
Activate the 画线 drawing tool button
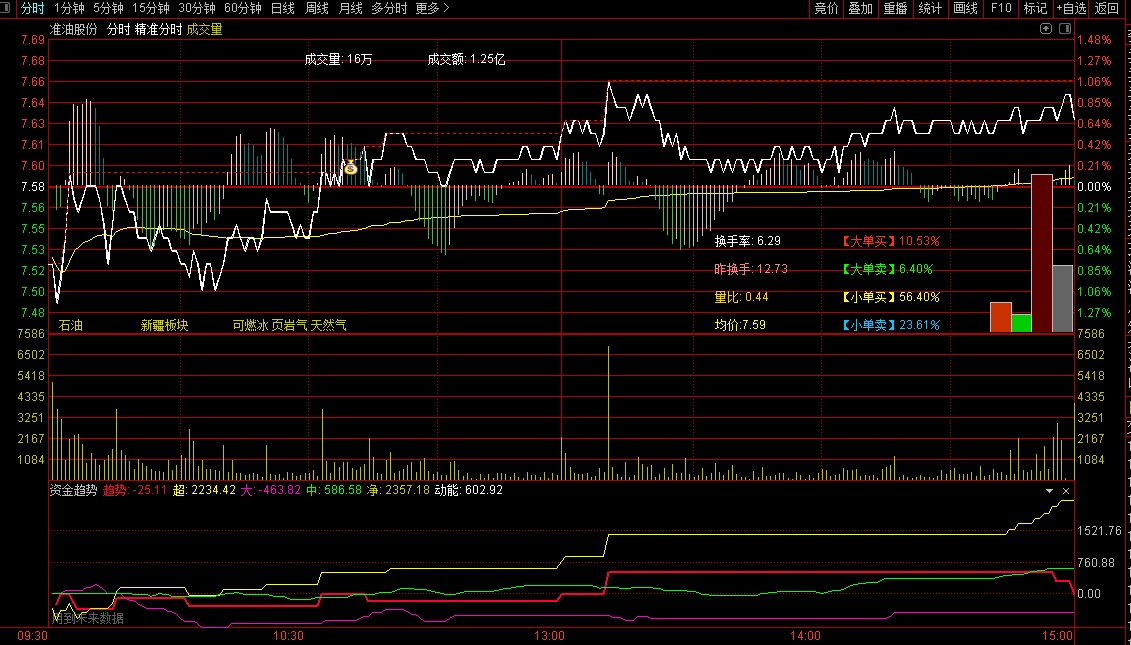click(x=965, y=9)
